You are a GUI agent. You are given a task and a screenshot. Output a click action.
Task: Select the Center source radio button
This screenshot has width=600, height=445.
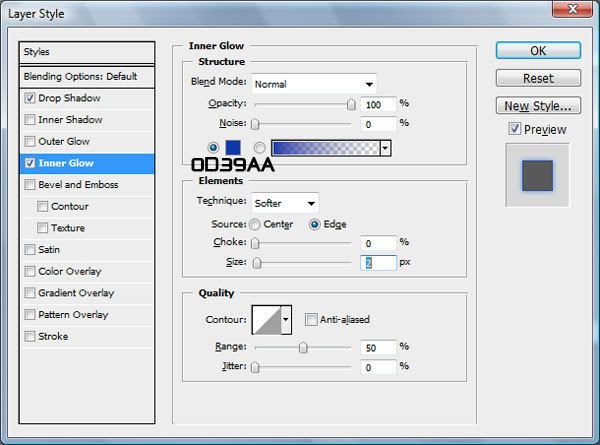pos(255,224)
